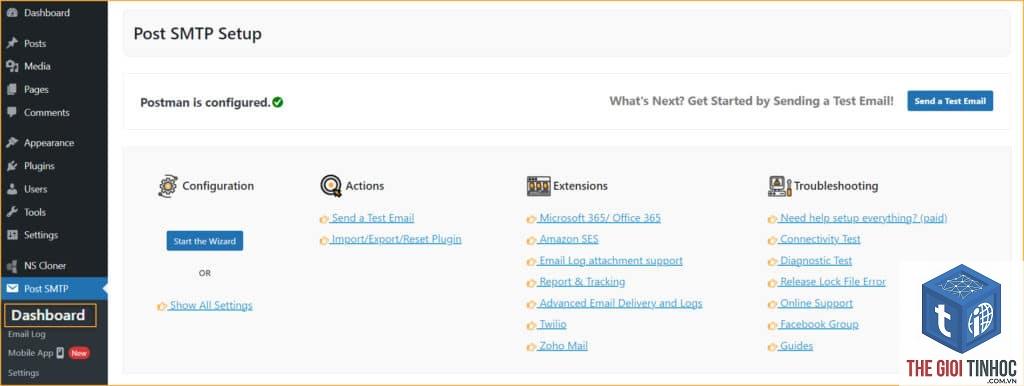Click hand pointer icon beside Connectivity Test

click(x=773, y=240)
